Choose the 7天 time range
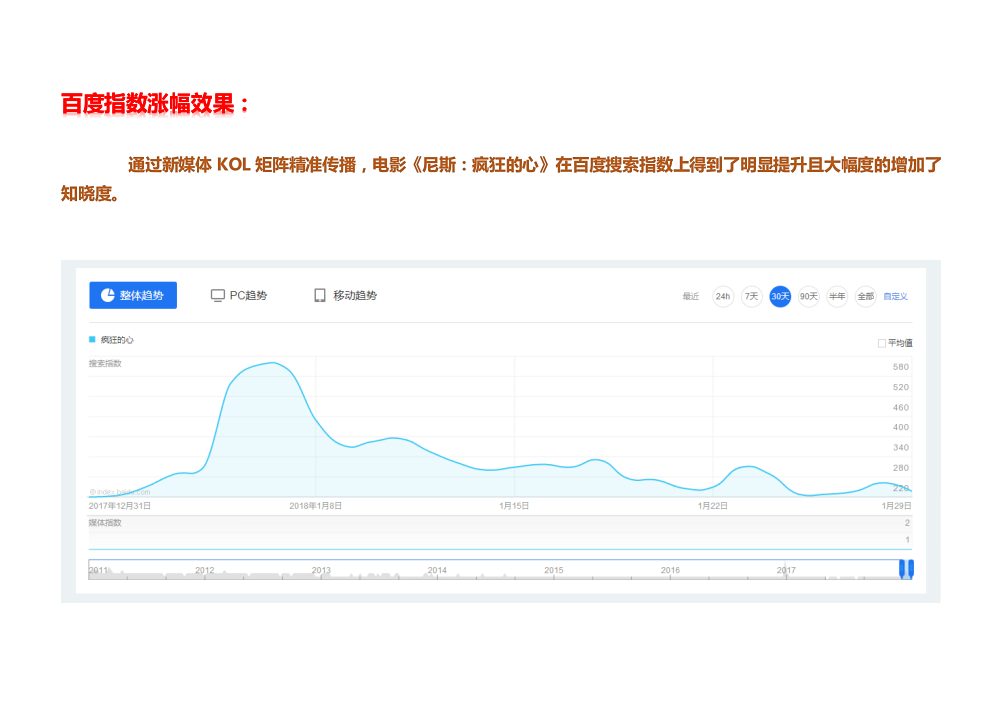Image resolution: width=1005 pixels, height=702 pixels. [751, 296]
